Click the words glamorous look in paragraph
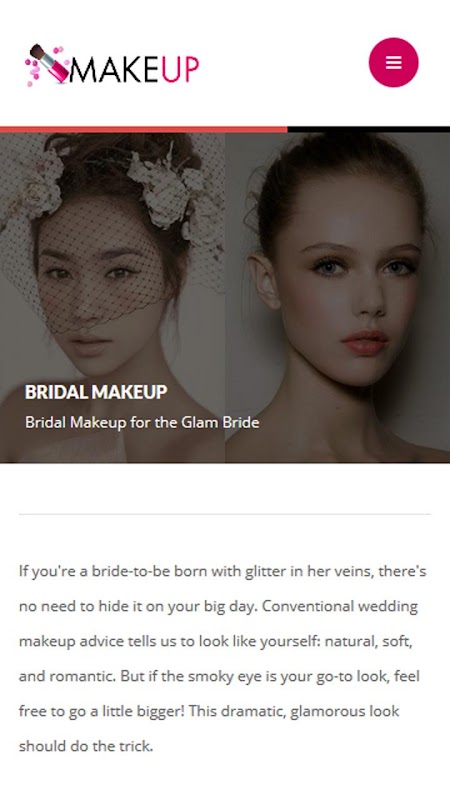The height and width of the screenshot is (800, 450). pos(344,711)
